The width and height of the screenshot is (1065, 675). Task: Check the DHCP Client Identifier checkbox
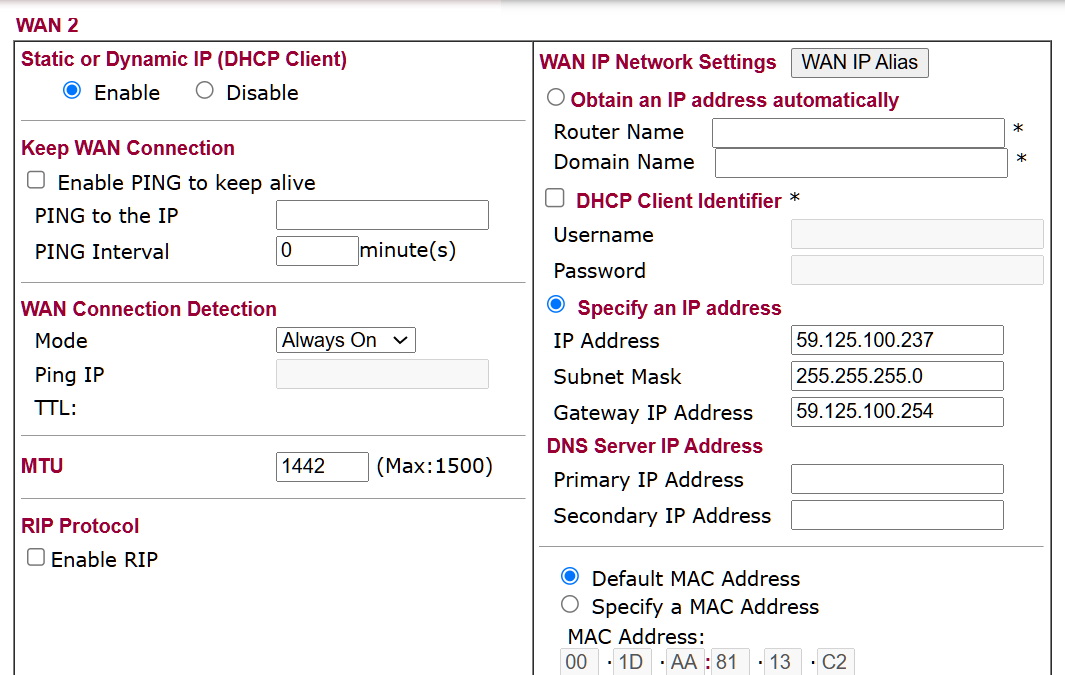click(x=555, y=199)
